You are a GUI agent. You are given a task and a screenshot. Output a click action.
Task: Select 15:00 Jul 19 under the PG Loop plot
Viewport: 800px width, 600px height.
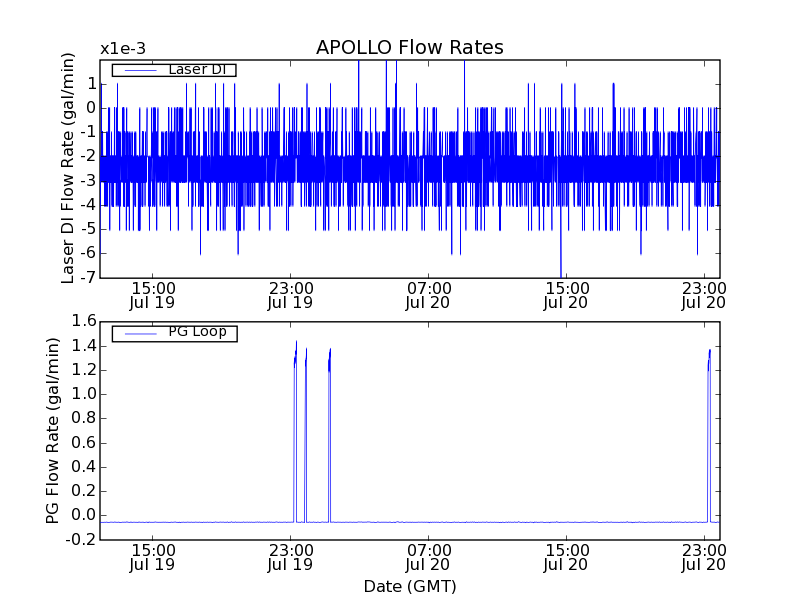pyautogui.click(x=153, y=558)
